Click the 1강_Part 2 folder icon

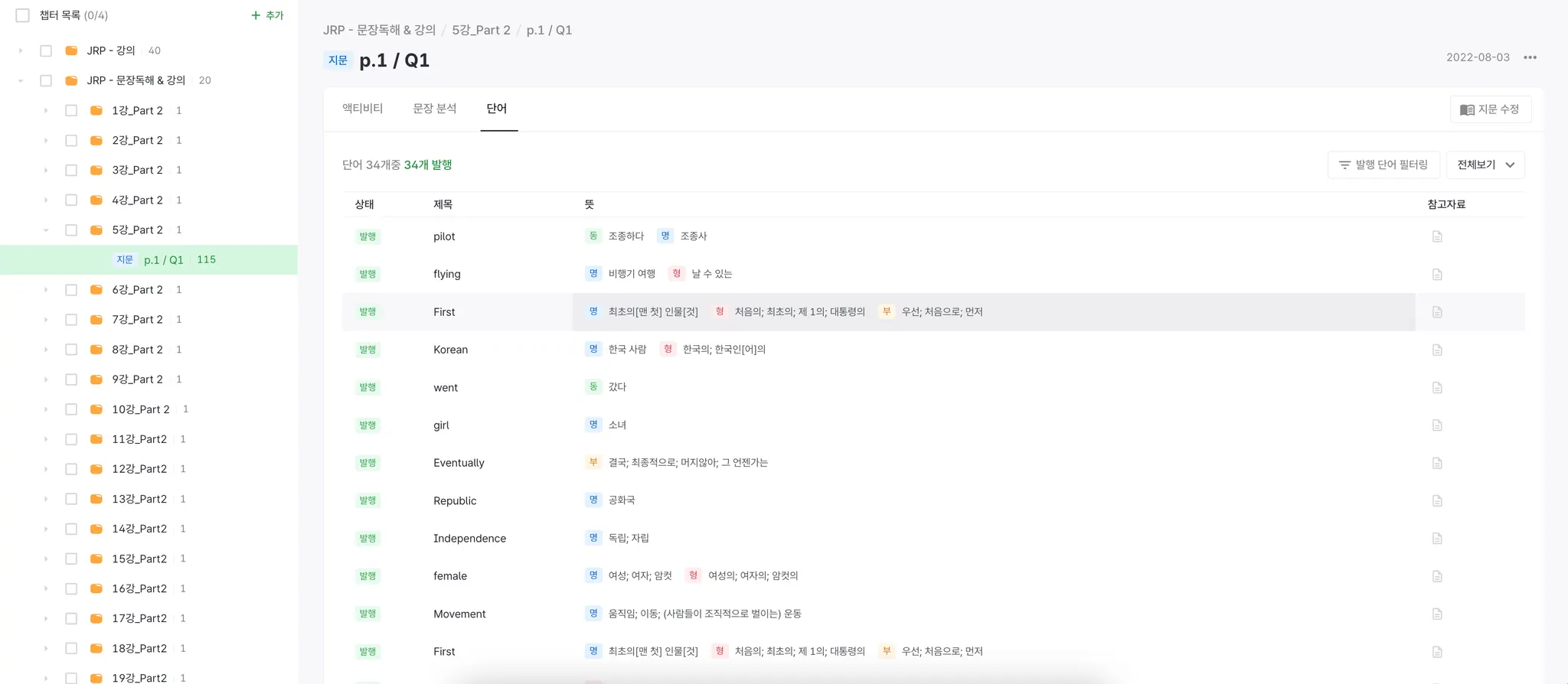(x=96, y=110)
